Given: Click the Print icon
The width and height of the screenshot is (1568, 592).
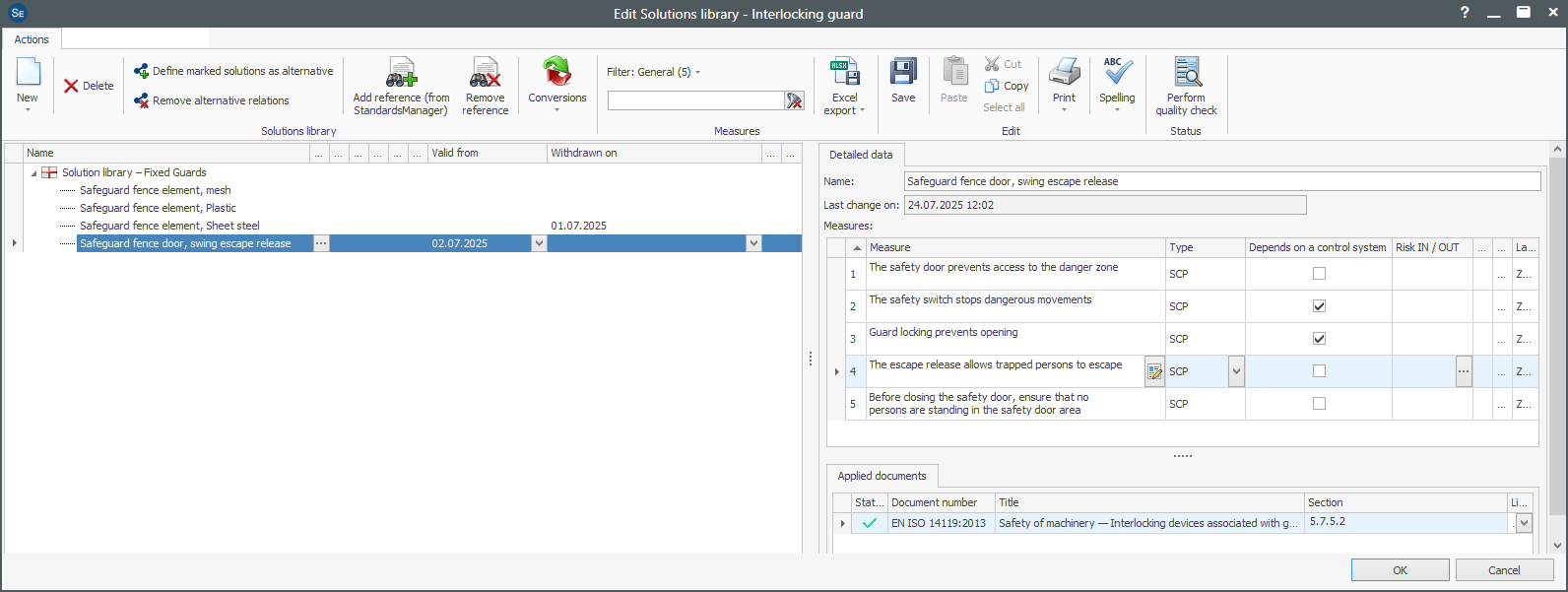Looking at the screenshot, I should [1064, 74].
